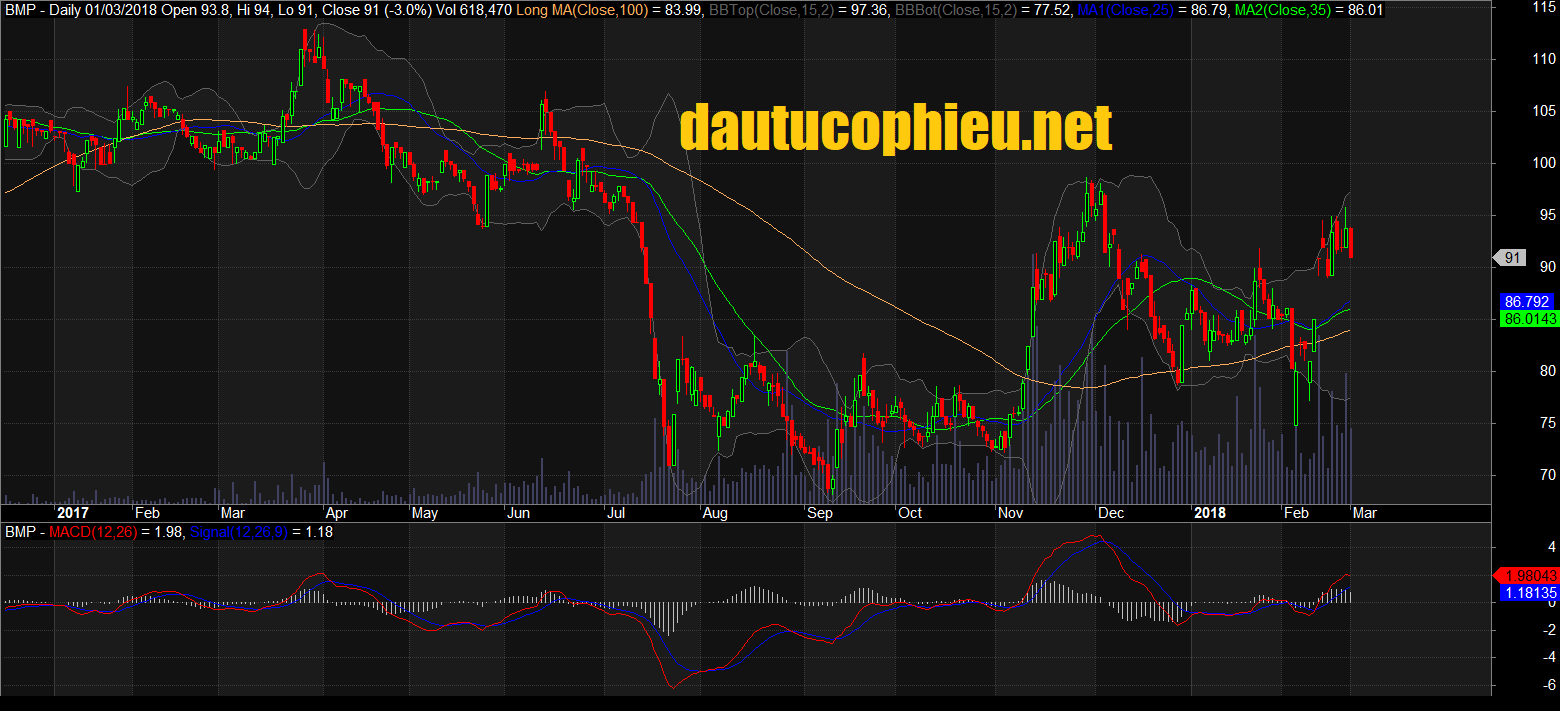Click the 'Signal(12,26,9) = 1.18' indicator label
Viewport: 1560px width, 711px height.
[261, 533]
